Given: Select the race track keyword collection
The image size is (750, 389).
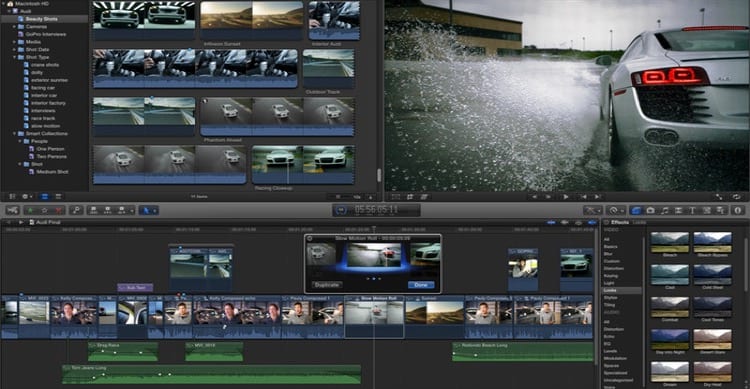Looking at the screenshot, I should click(44, 118).
